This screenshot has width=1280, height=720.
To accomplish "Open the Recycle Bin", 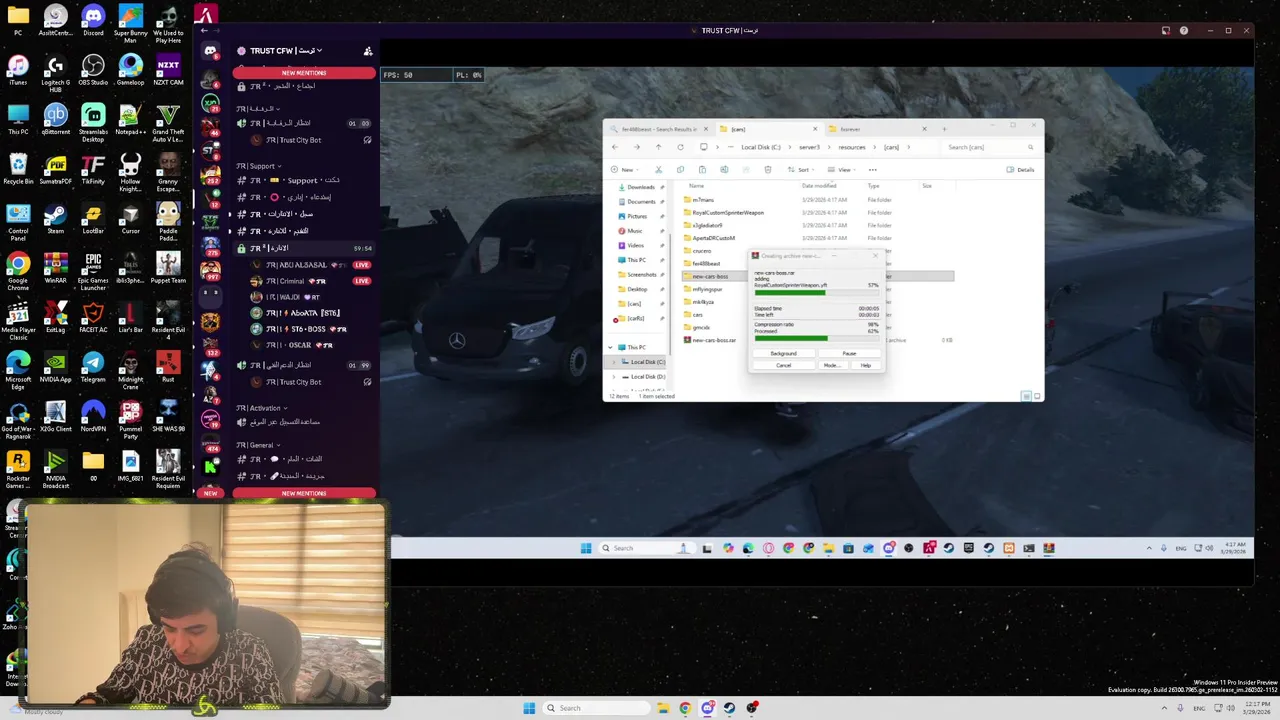I will pyautogui.click(x=18, y=169).
